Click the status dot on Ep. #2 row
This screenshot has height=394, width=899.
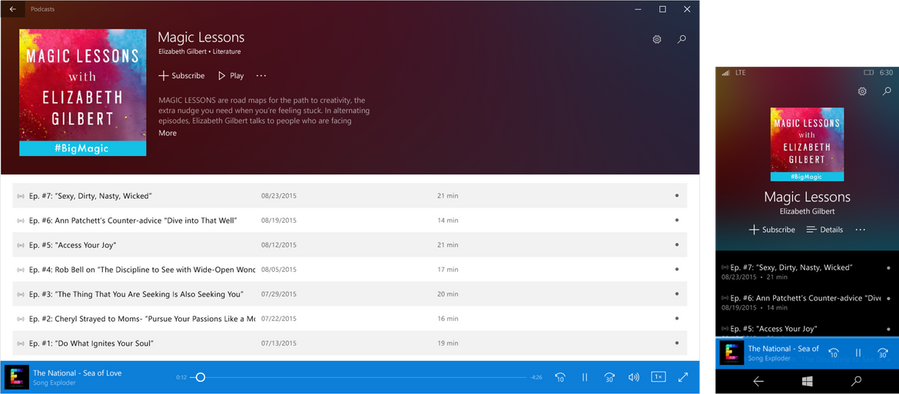click(x=677, y=319)
